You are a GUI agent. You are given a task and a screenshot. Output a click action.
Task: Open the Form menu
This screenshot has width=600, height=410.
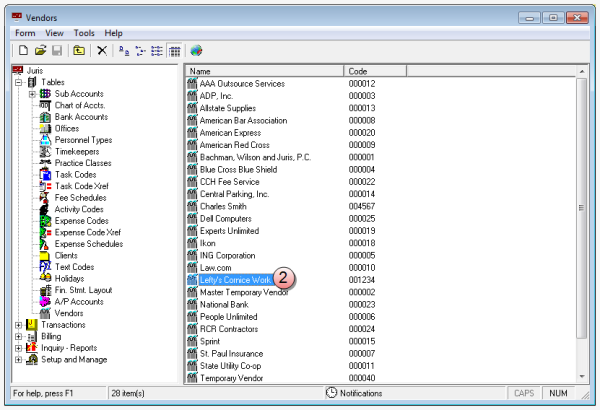coord(24,33)
